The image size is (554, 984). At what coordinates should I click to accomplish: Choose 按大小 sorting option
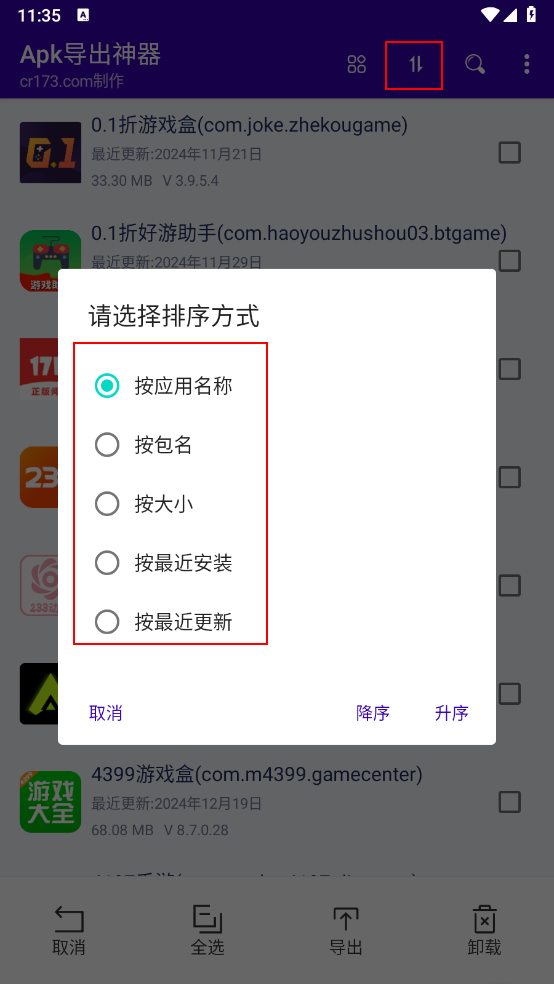[x=143, y=504]
